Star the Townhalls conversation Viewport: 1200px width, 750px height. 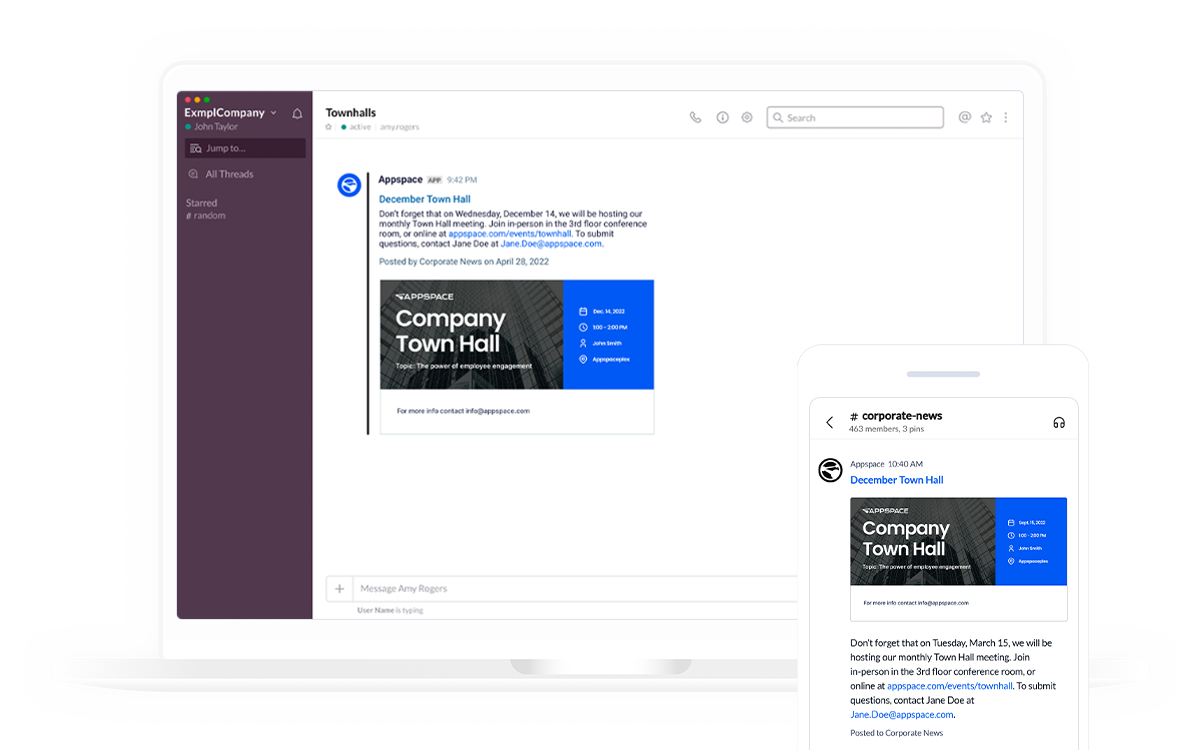pyautogui.click(x=329, y=127)
